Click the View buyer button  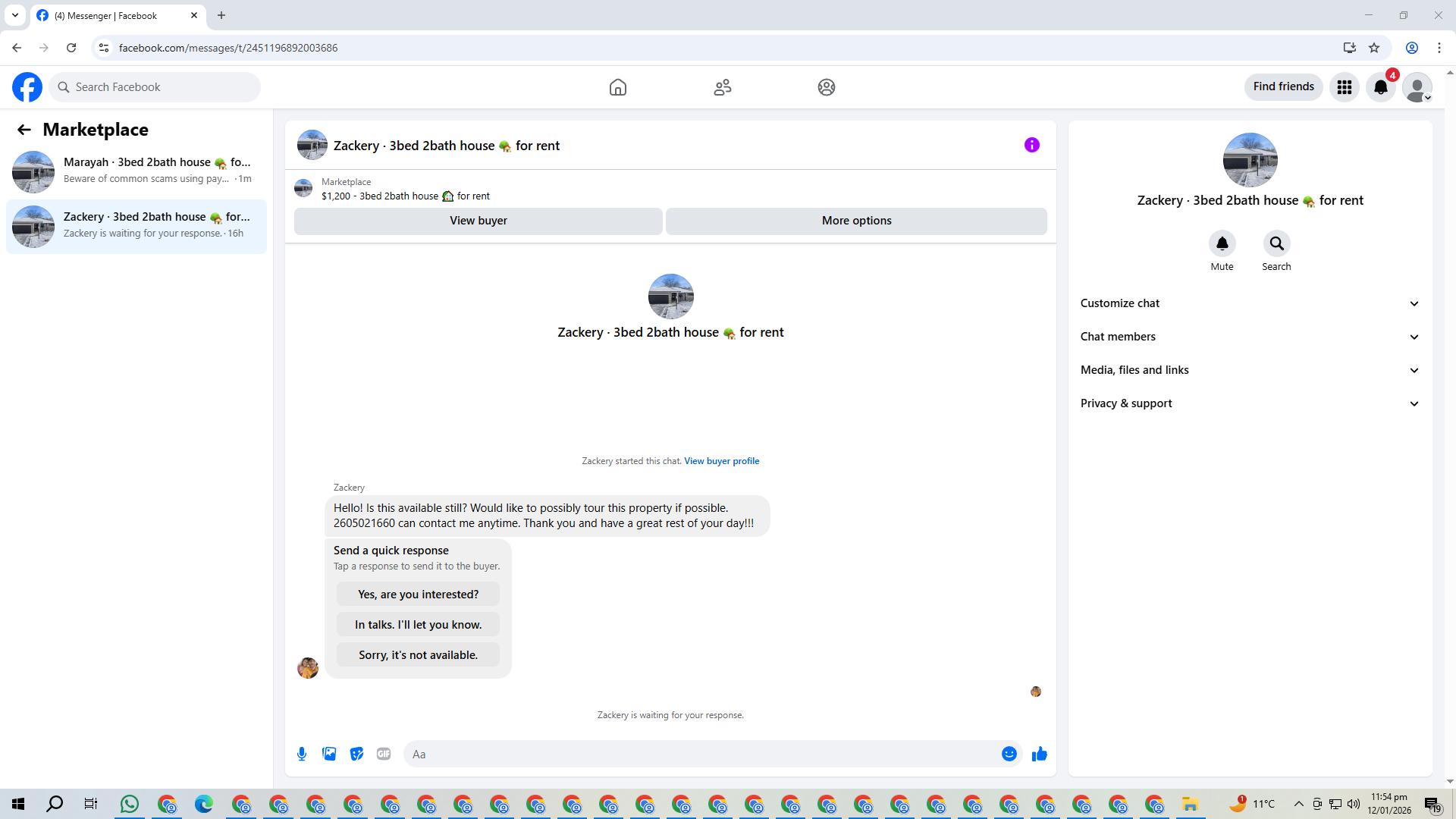point(478,221)
